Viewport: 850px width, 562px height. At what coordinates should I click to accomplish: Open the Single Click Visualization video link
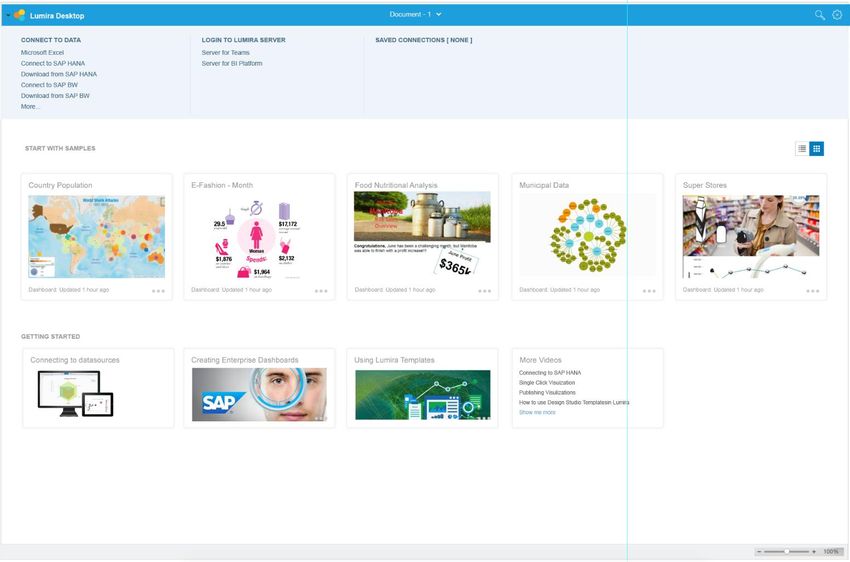click(x=547, y=383)
